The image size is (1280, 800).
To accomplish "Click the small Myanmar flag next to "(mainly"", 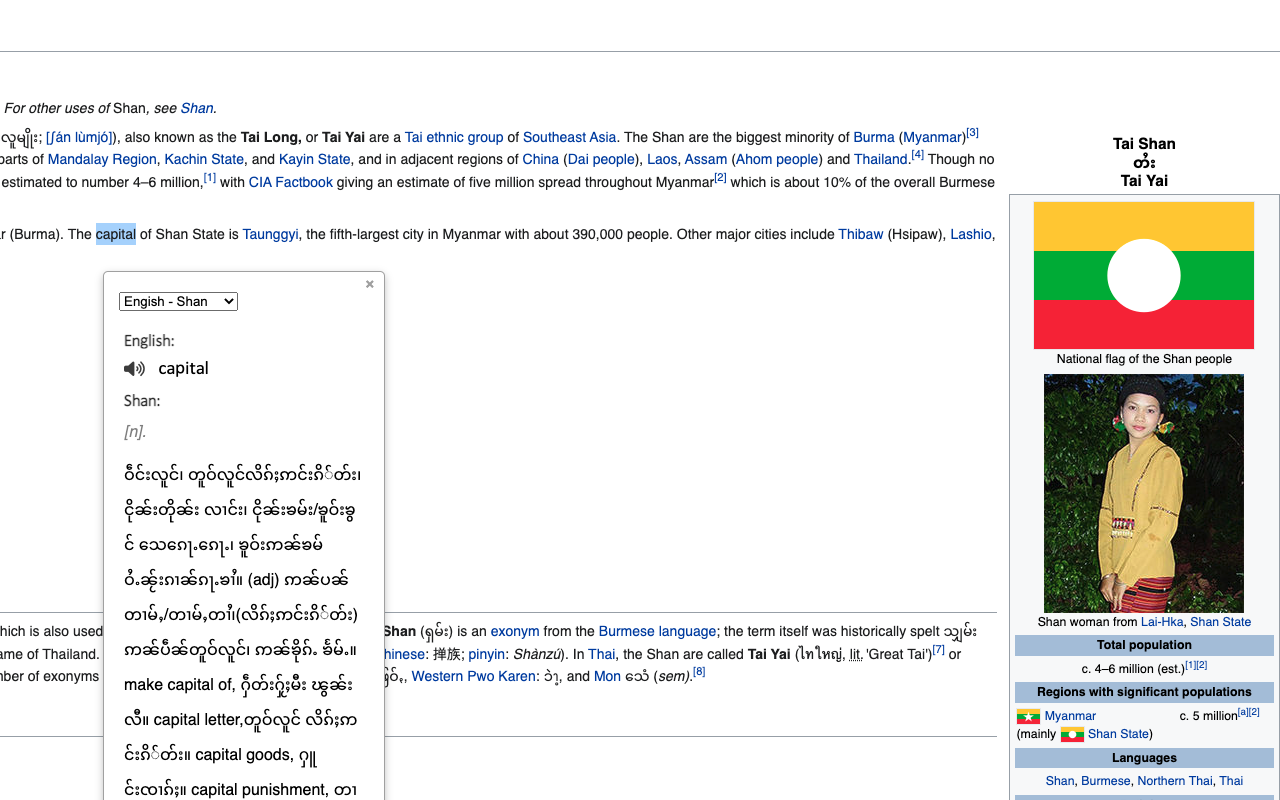I will [x=1072, y=733].
